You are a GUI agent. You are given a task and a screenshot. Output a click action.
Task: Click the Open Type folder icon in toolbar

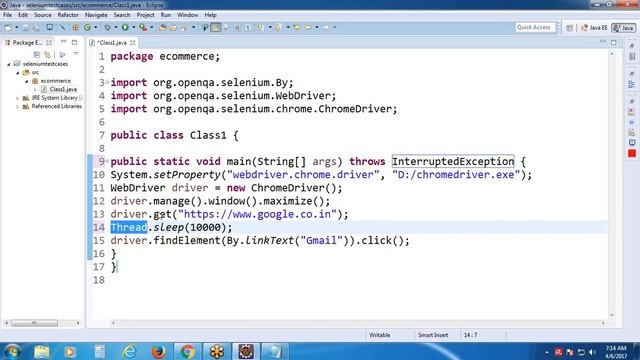162,27
